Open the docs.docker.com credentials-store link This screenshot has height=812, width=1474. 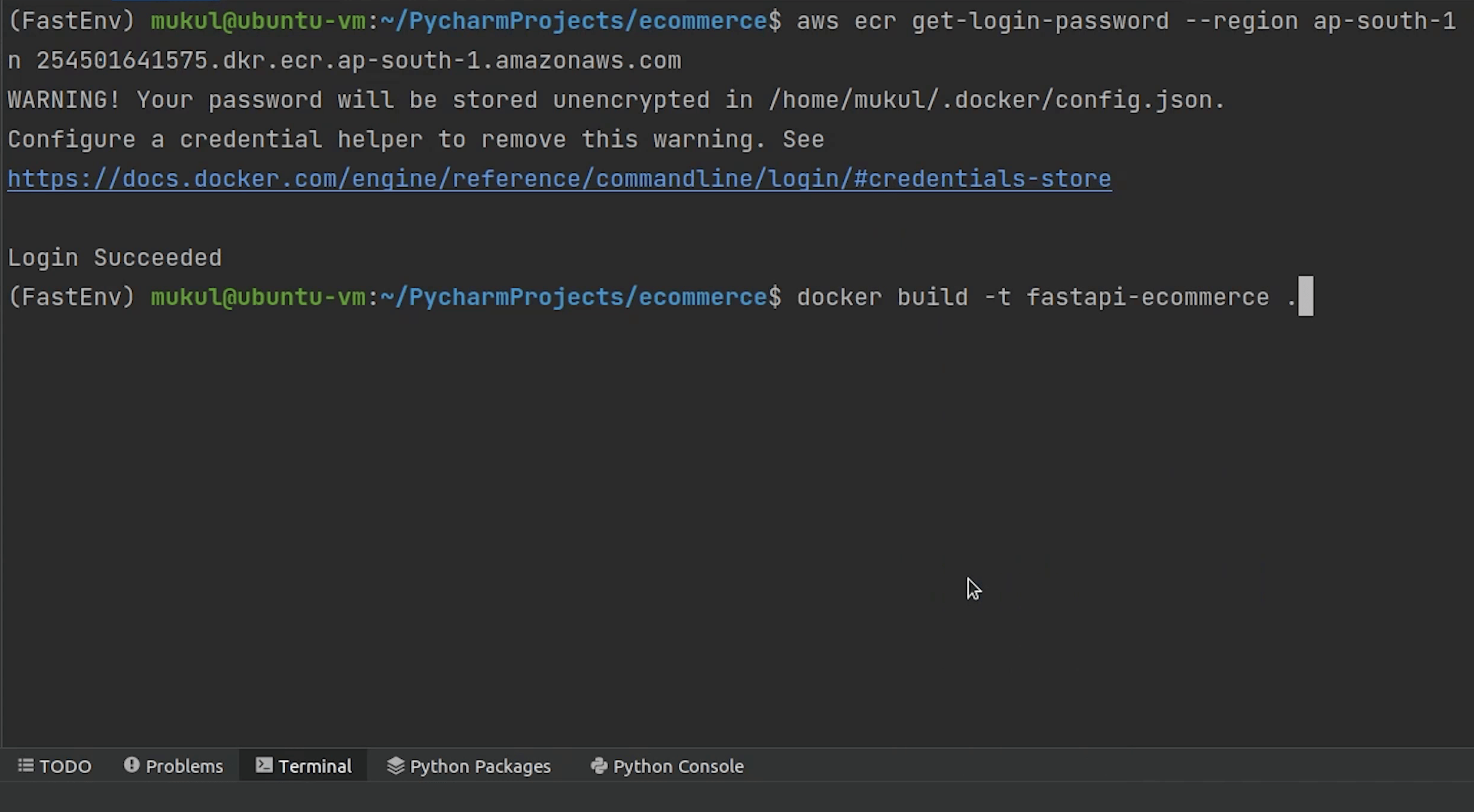559,179
